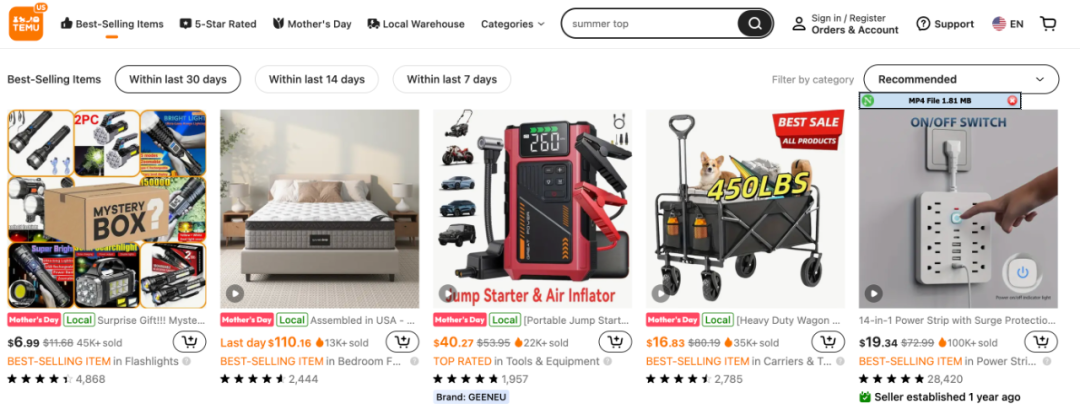This screenshot has width=1080, height=420.
Task: Click the search magnifier button
Action: coord(755,24)
